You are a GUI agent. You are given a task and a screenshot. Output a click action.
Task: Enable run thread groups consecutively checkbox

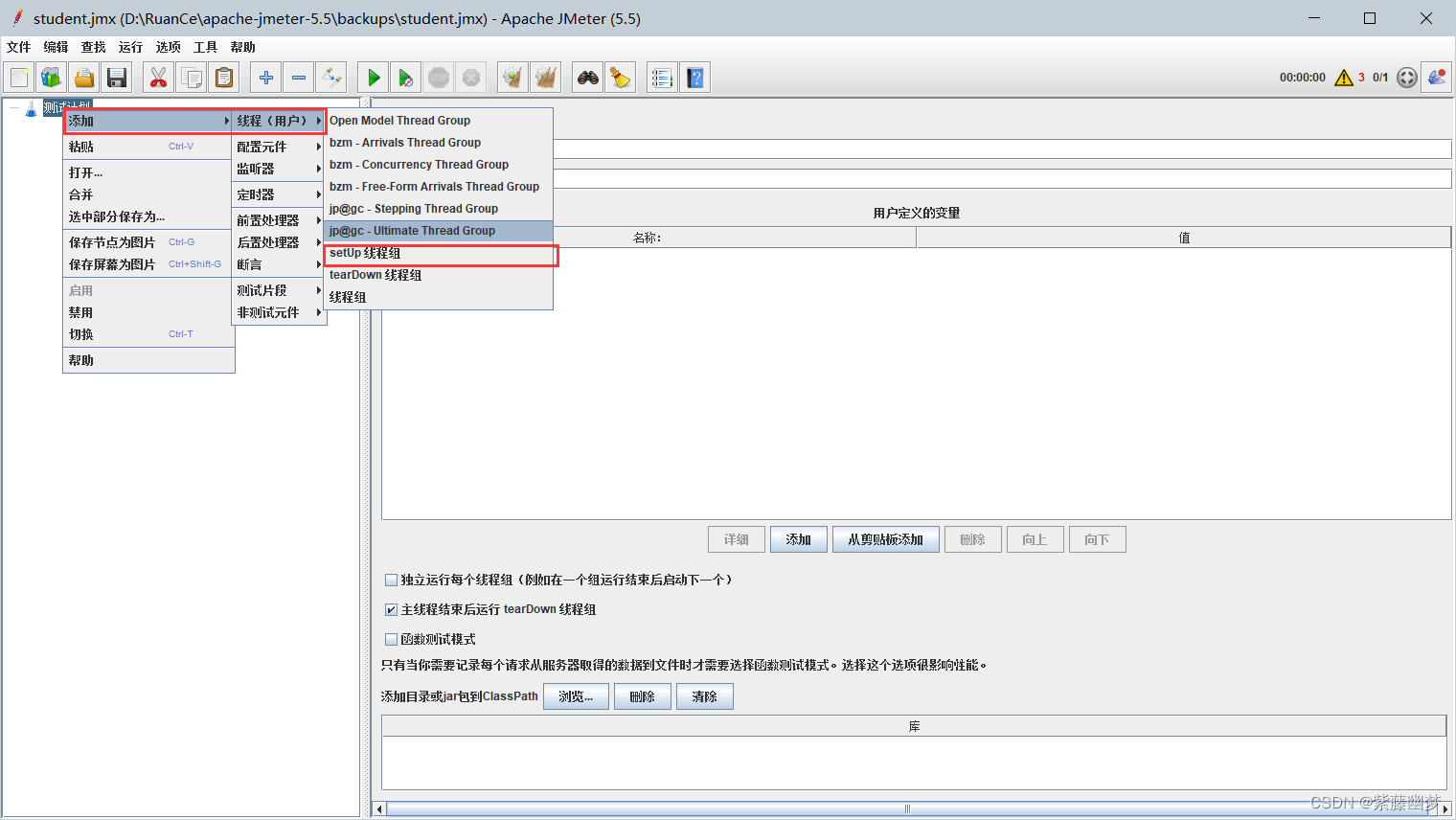[391, 580]
